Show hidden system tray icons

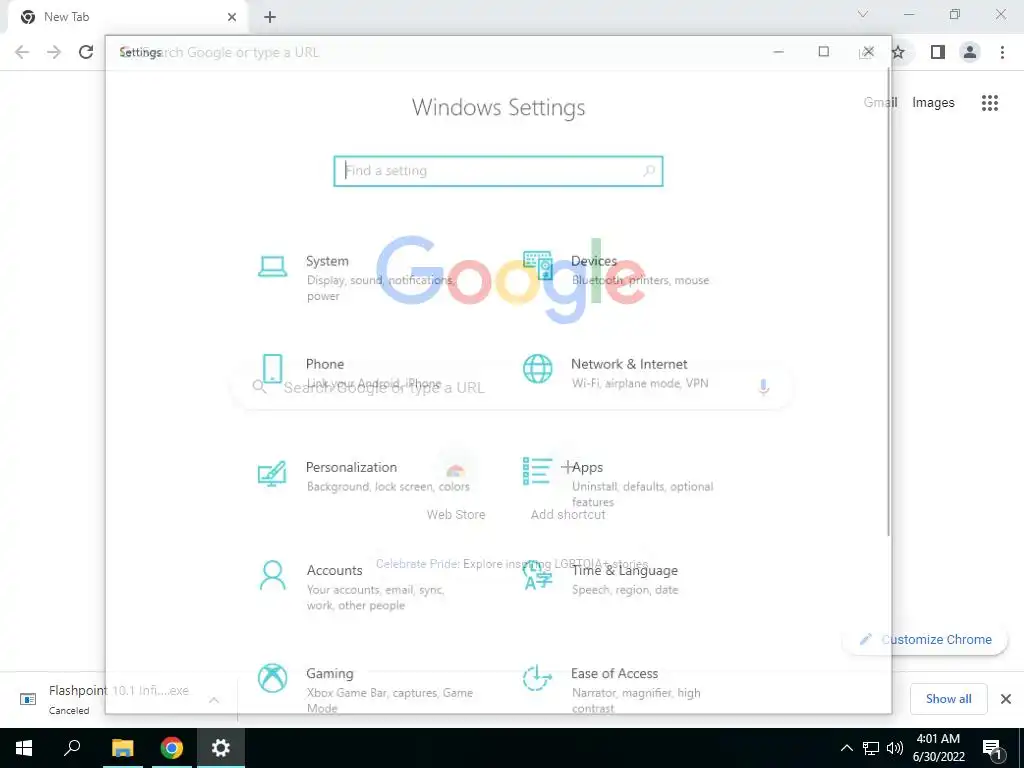pos(846,748)
